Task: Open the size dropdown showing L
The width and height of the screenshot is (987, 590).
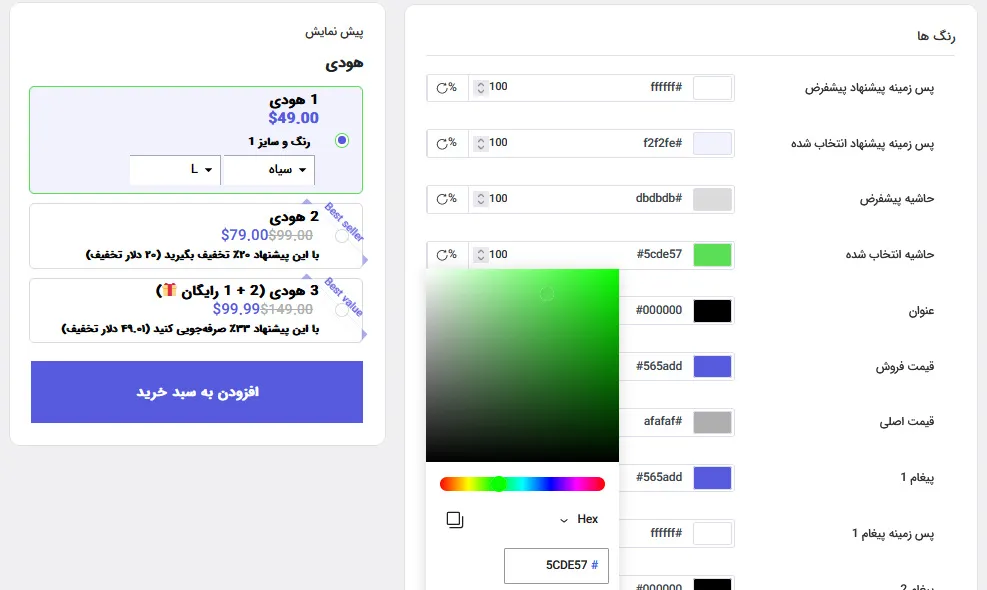Action: pos(175,170)
